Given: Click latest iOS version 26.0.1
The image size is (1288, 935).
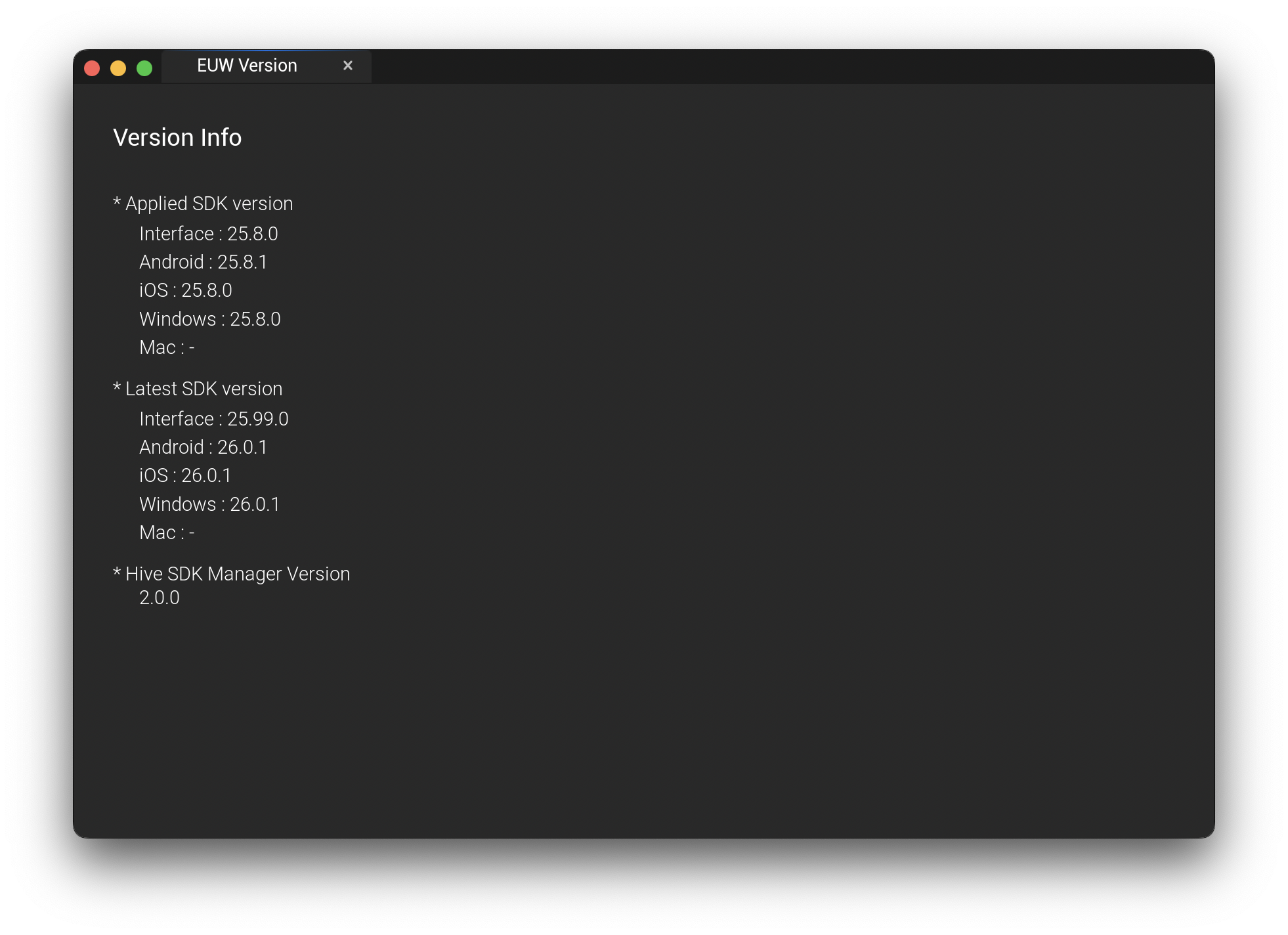Looking at the screenshot, I should 186,475.
